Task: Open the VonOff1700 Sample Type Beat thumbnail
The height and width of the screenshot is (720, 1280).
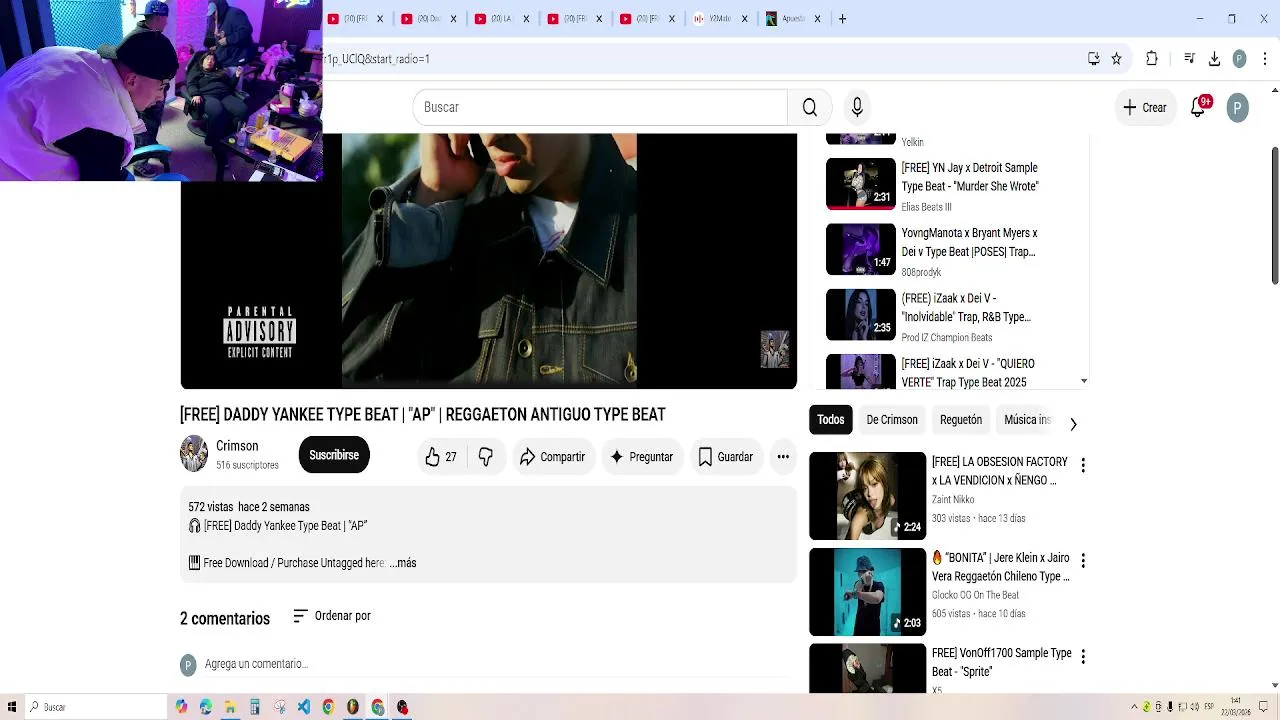Action: click(x=868, y=669)
